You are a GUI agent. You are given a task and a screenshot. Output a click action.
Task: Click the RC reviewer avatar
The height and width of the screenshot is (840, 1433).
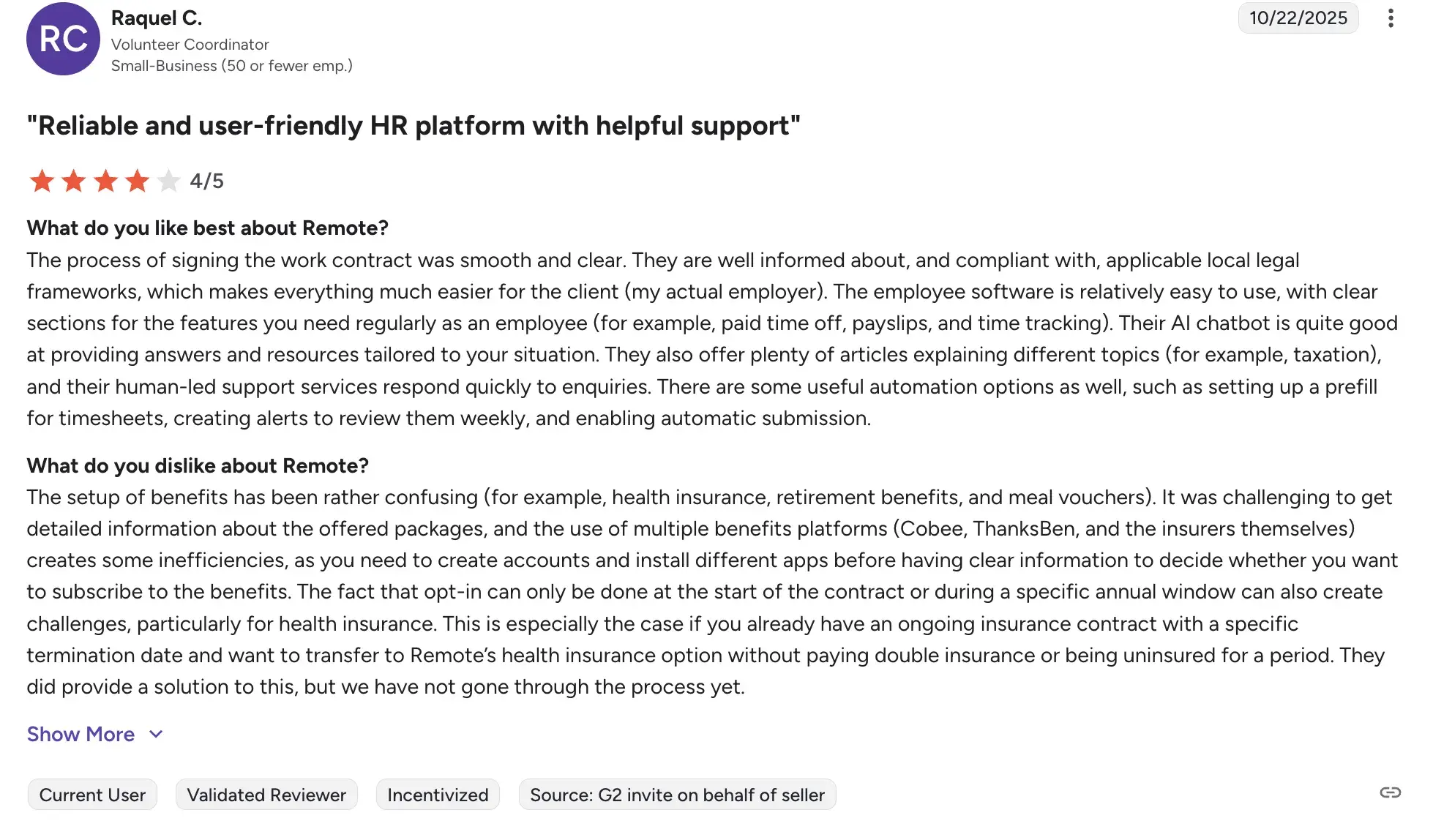63,39
